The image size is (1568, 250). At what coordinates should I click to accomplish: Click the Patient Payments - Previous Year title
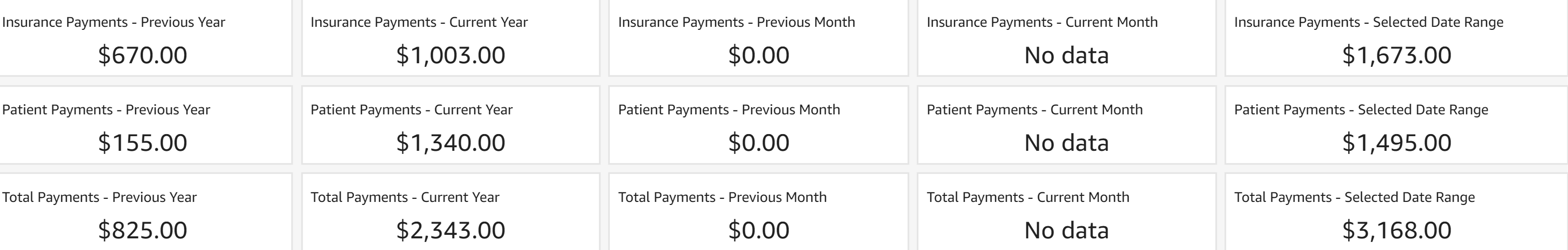pyautogui.click(x=106, y=110)
